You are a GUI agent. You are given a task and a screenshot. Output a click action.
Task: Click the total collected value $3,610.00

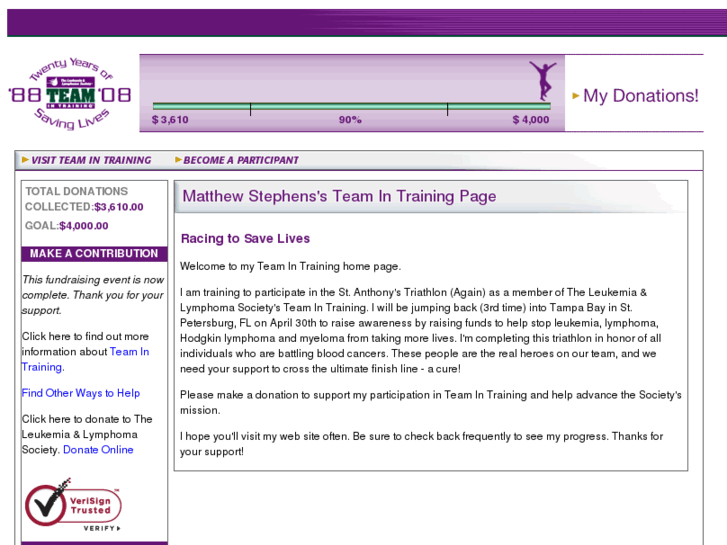coord(119,207)
